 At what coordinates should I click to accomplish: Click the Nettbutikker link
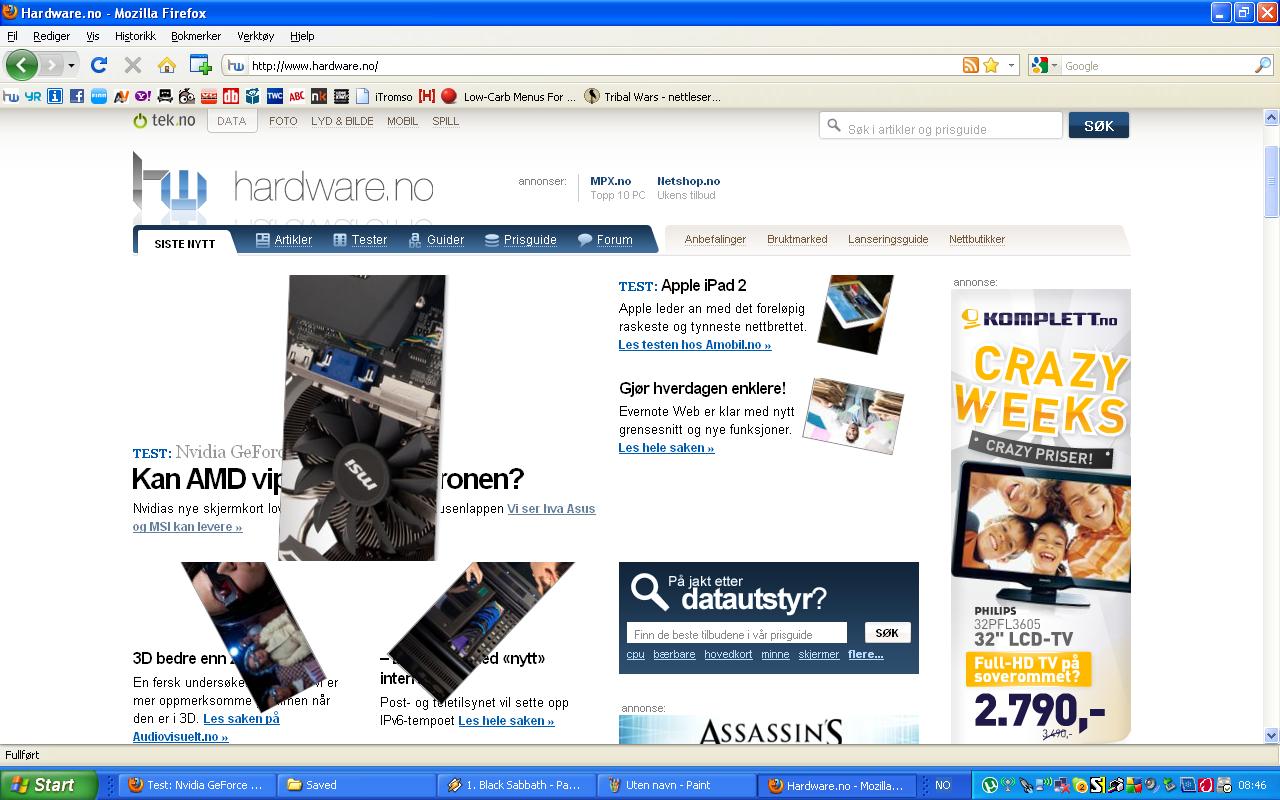click(977, 239)
